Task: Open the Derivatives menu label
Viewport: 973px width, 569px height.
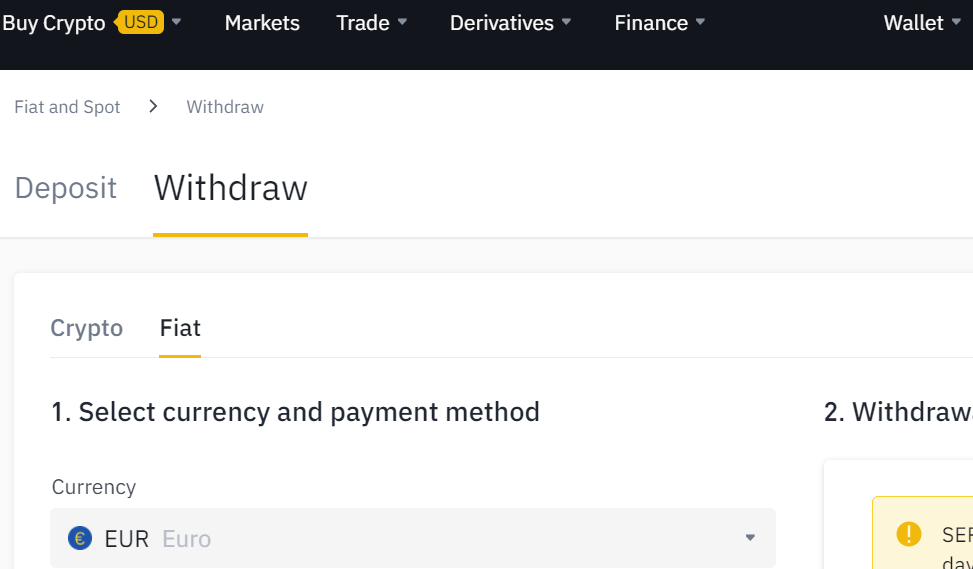Action: click(501, 23)
